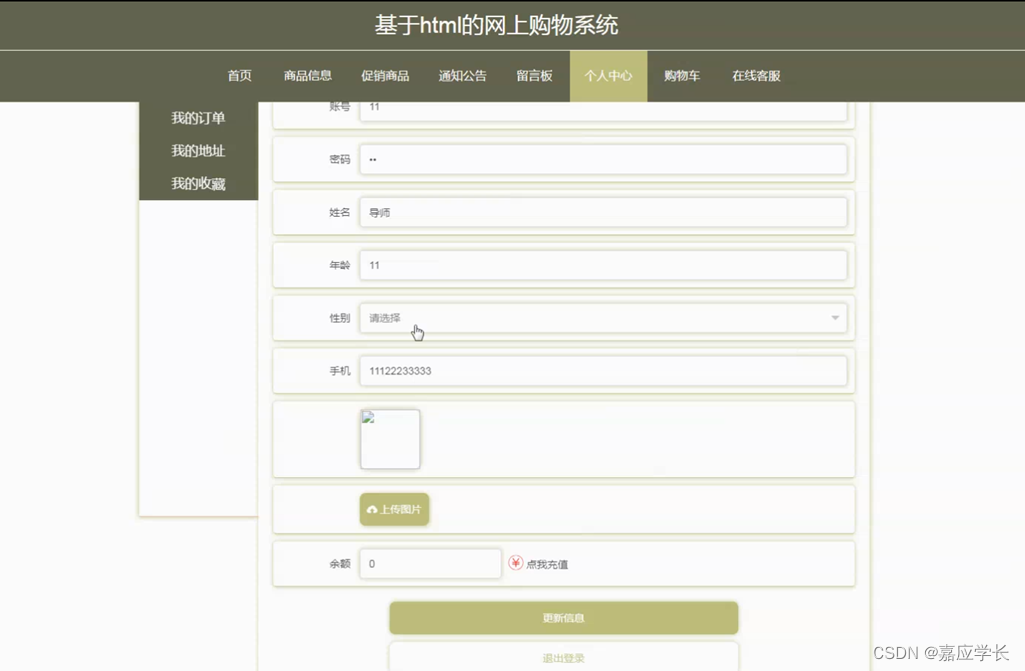Open 购物车 menu item
The width and height of the screenshot is (1025, 671).
point(682,76)
